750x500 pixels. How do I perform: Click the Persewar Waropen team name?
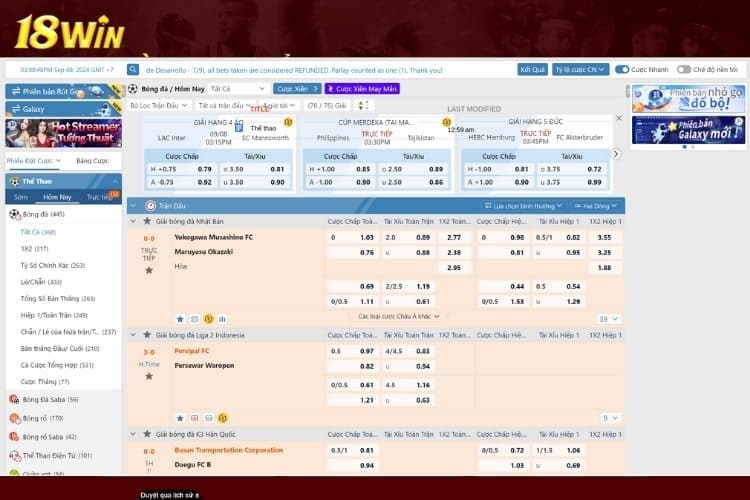204,366
